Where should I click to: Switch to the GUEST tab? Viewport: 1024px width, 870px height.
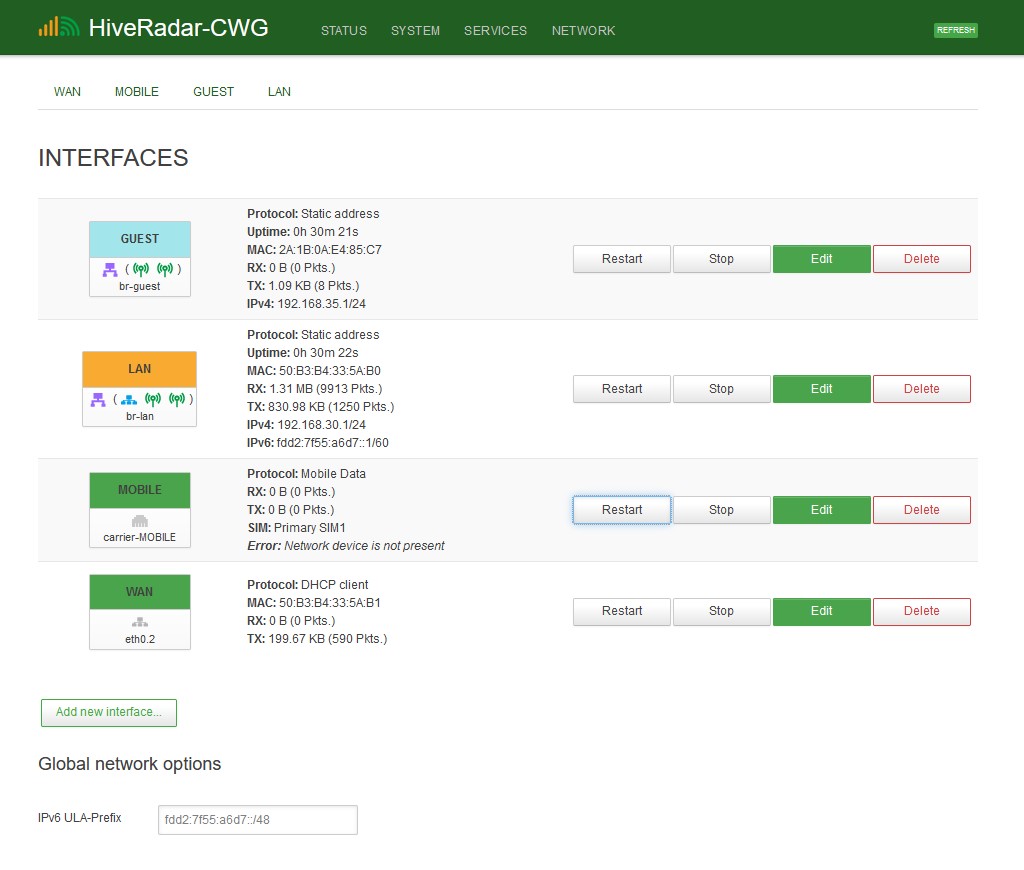pyautogui.click(x=213, y=92)
